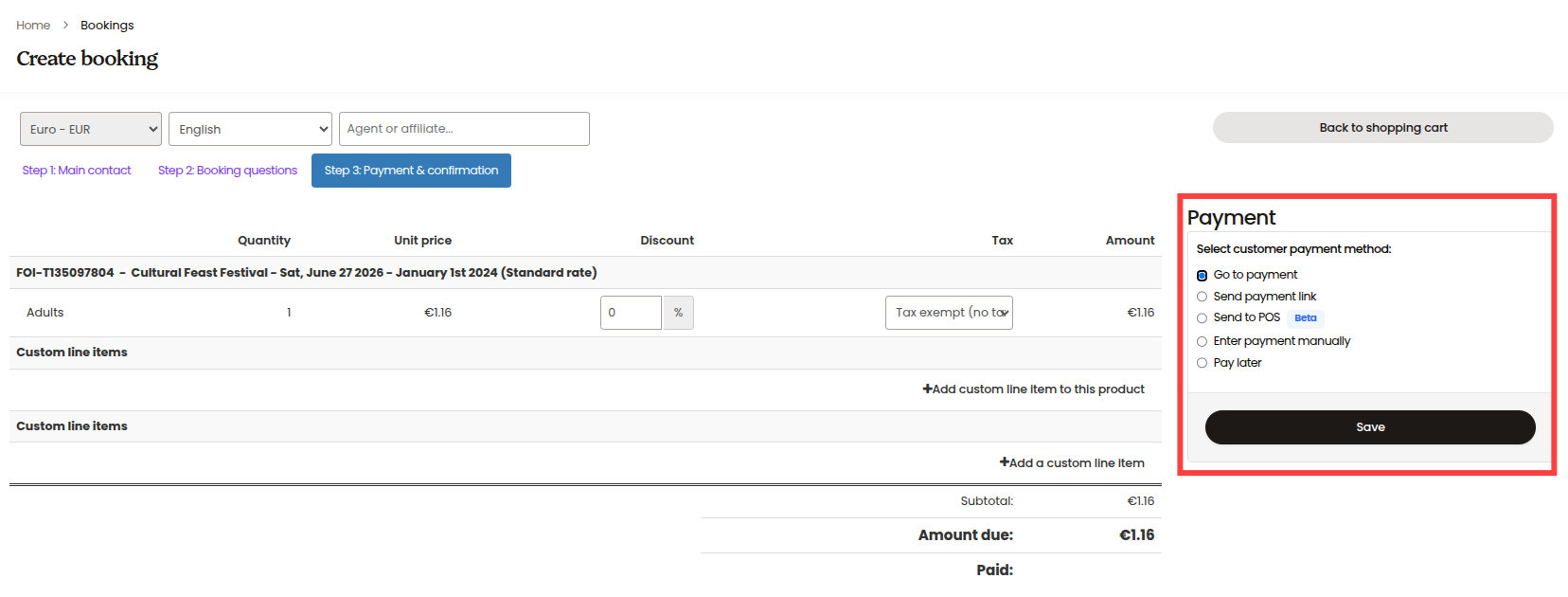Screen dimensions: 1568x597
Task: Click the Unit price column header
Action: [x=422, y=241]
